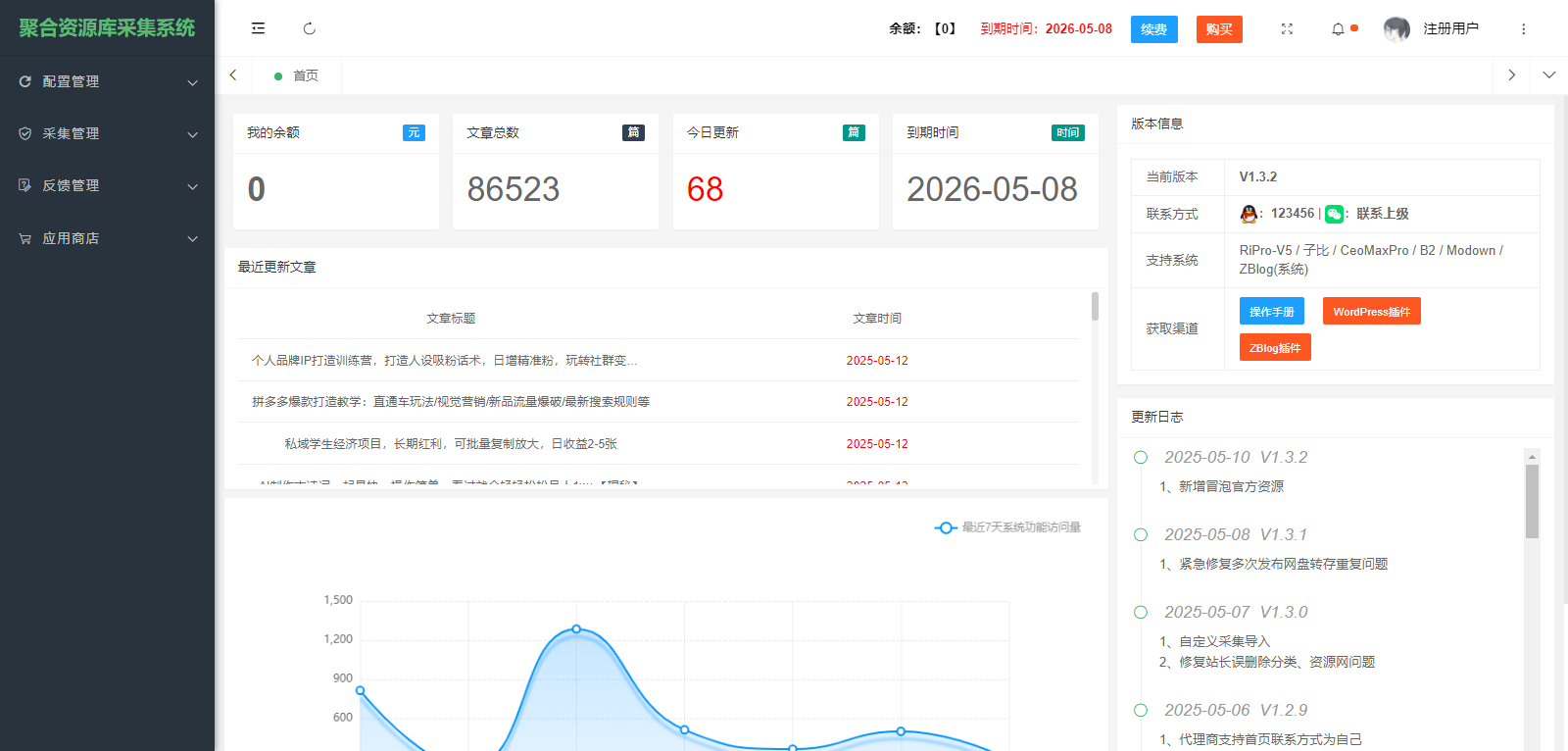
Task: Open 采集管理 in sidebar
Action: (x=107, y=133)
